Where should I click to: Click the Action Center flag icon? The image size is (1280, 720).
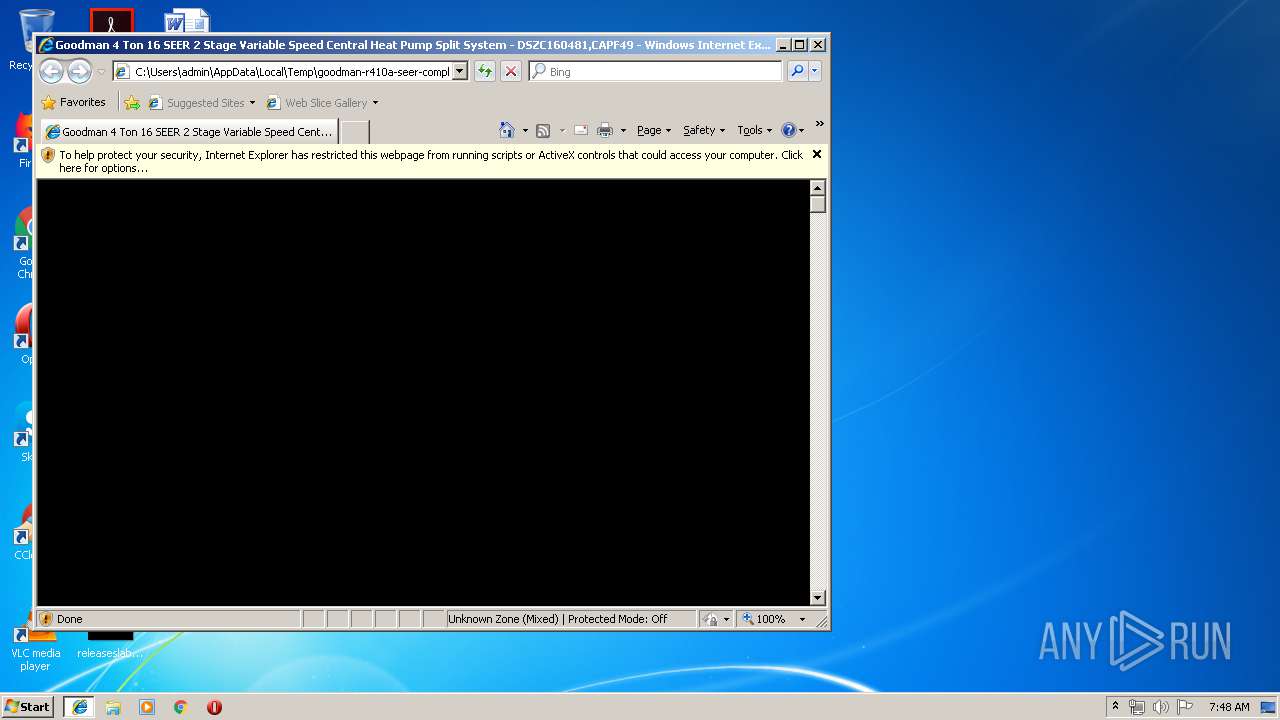[1185, 707]
